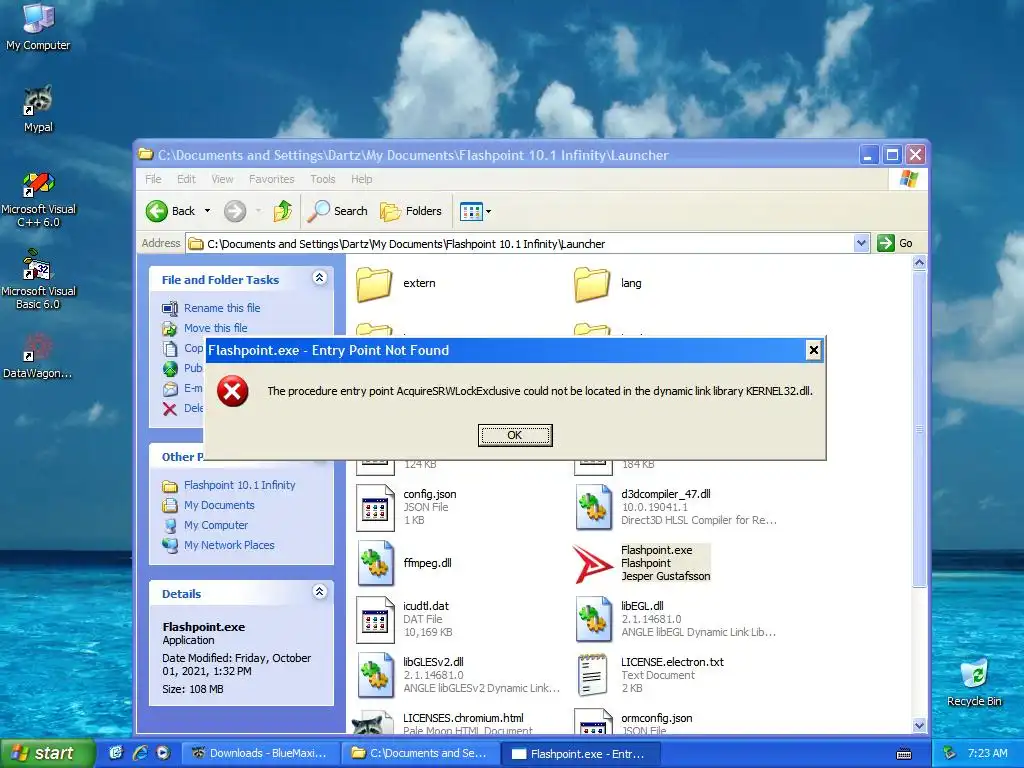Screen dimensions: 1024x768
Task: Collapse the File and Folder Tasks panel
Action: 319,278
